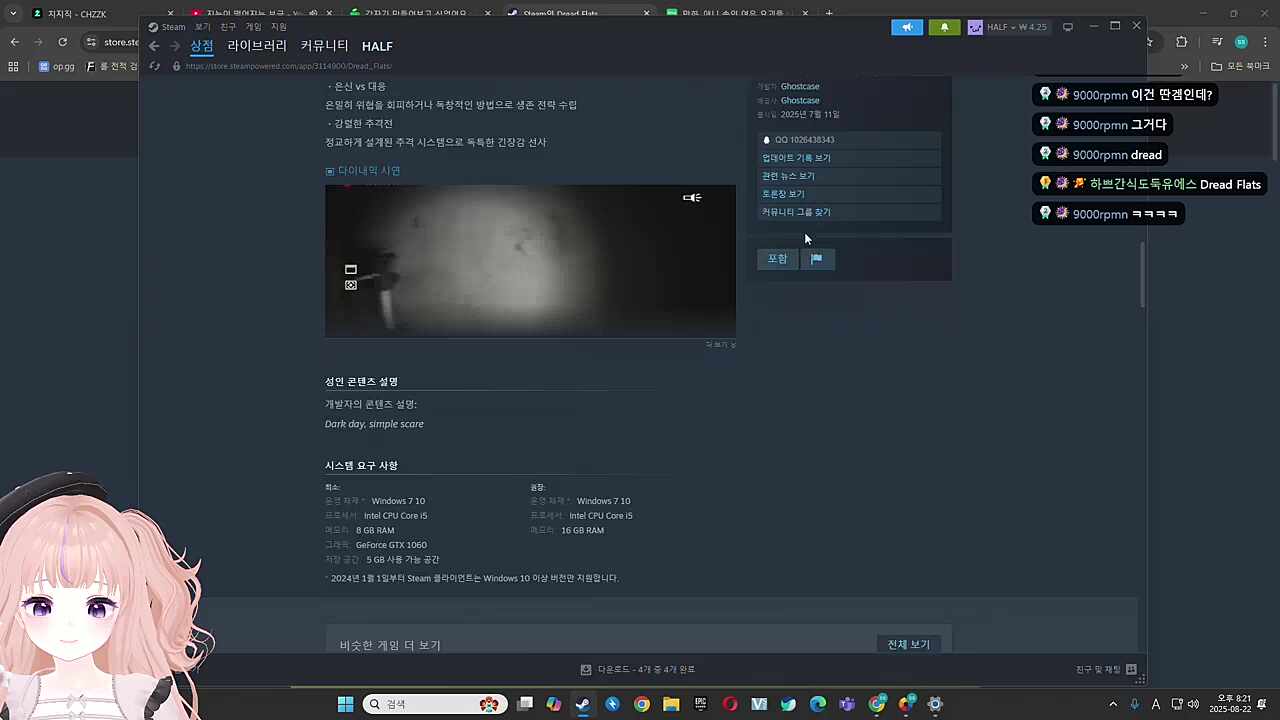Viewport: 1280px width, 720px height.
Task: Click the Steam announcements megaphone icon
Action: [x=907, y=27]
